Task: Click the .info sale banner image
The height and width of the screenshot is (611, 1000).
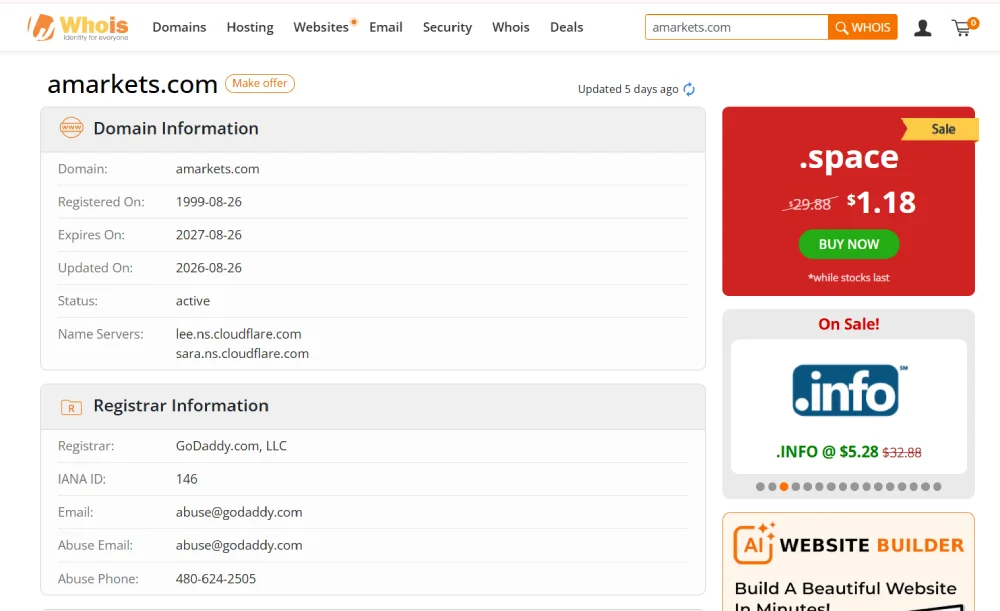Action: click(x=849, y=390)
